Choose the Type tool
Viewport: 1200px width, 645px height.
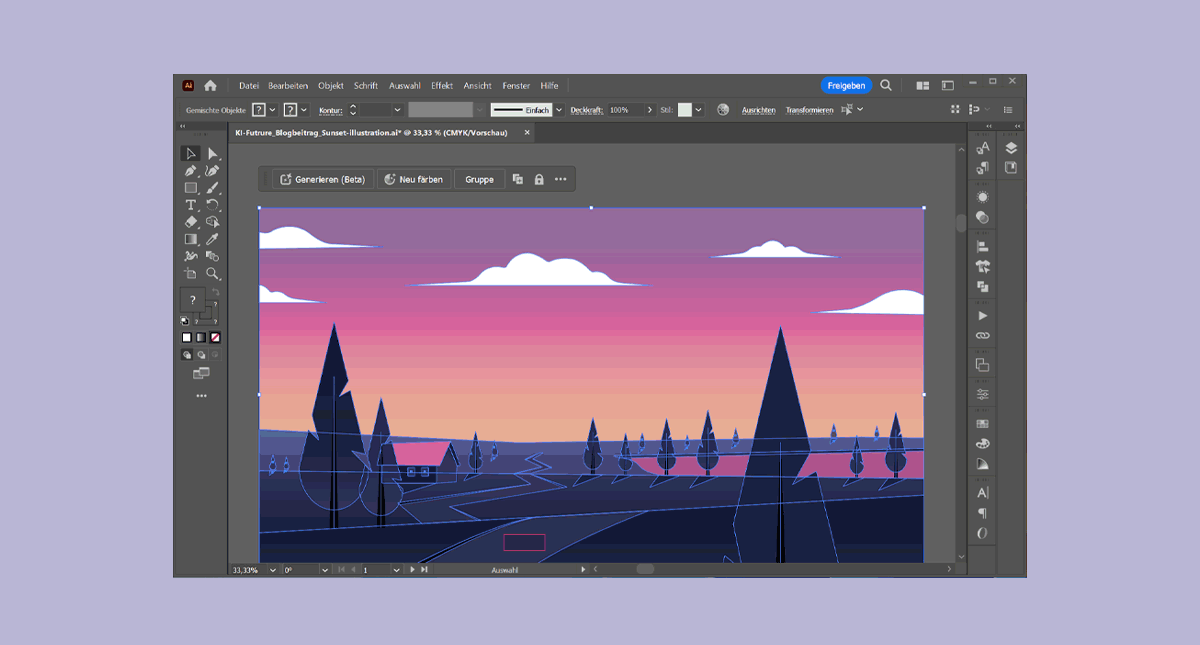point(190,205)
